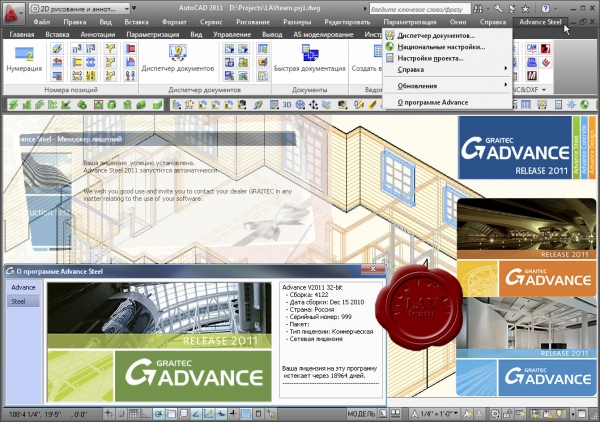Select Национальные настройки... menu entry
The height and width of the screenshot is (422, 600).
pos(448,47)
